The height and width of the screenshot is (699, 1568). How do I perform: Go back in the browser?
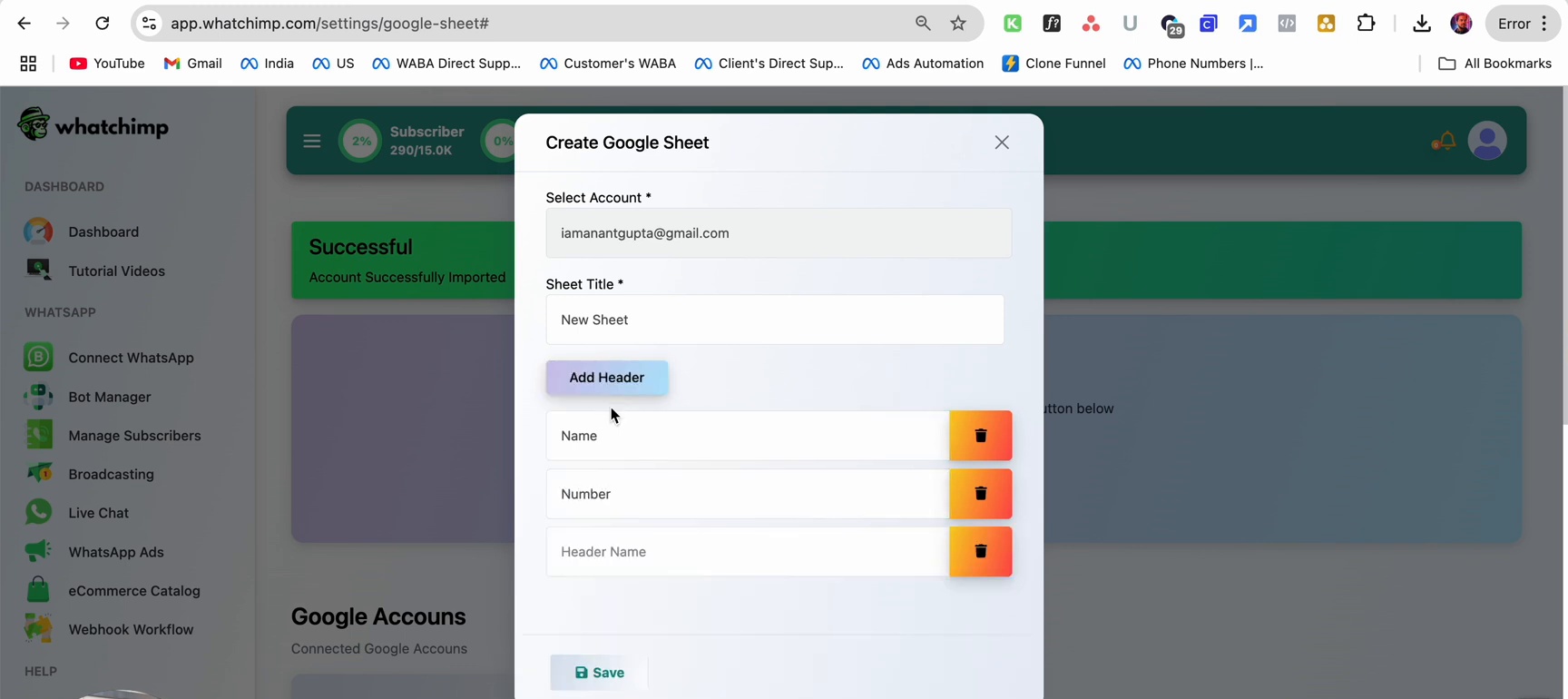click(x=24, y=24)
